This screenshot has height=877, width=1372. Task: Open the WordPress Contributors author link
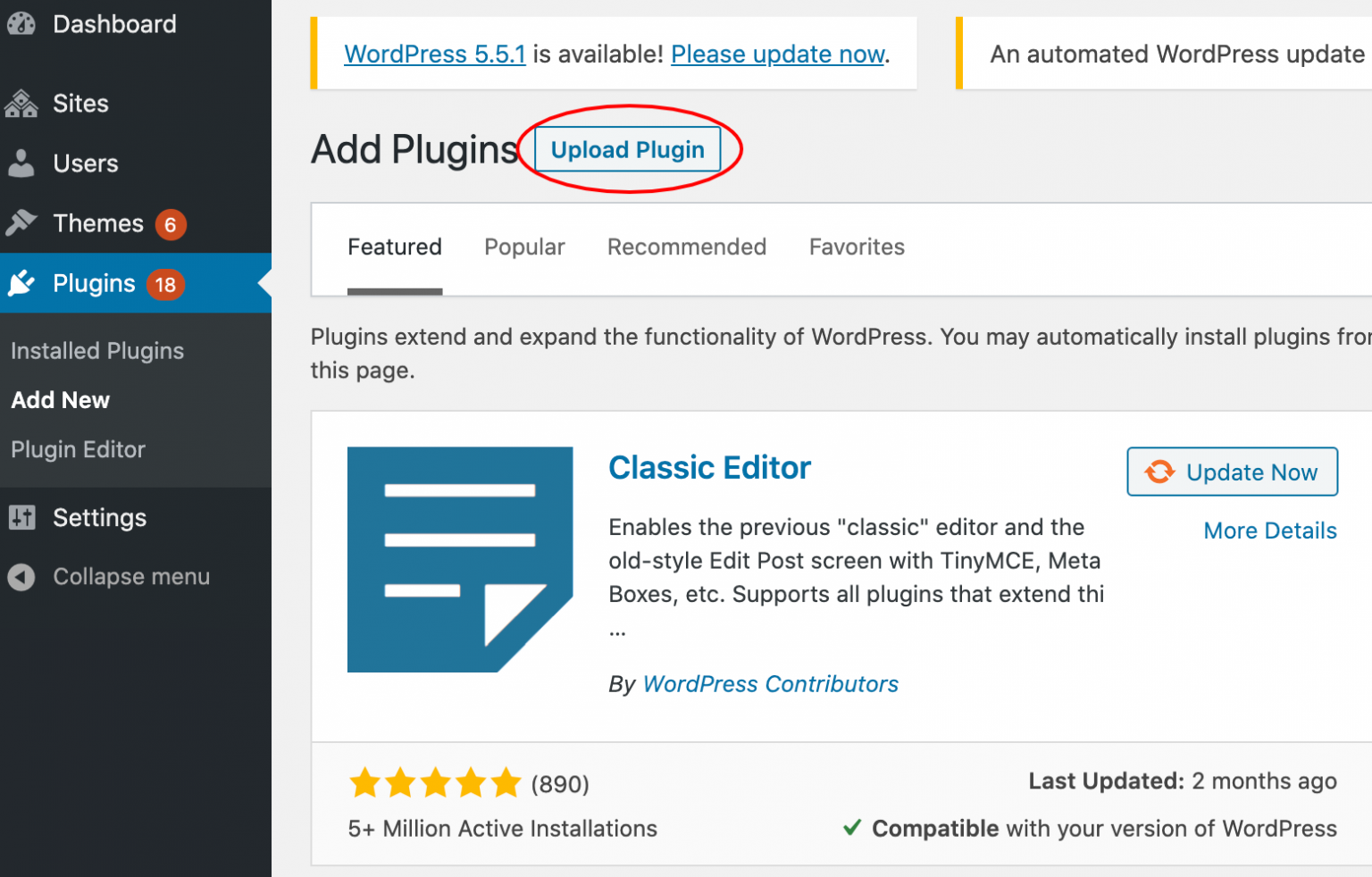pyautogui.click(x=770, y=684)
